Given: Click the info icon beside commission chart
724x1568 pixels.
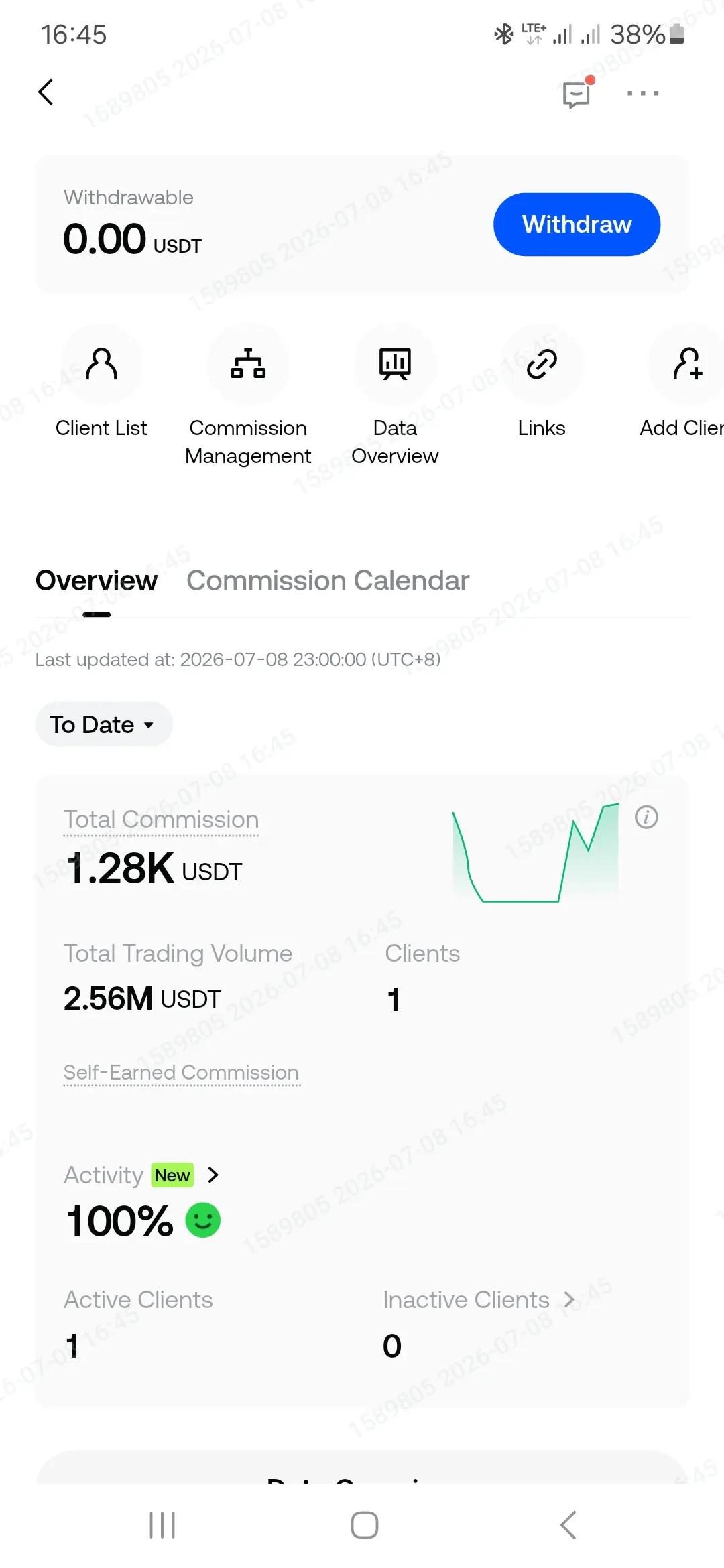Looking at the screenshot, I should 646,817.
